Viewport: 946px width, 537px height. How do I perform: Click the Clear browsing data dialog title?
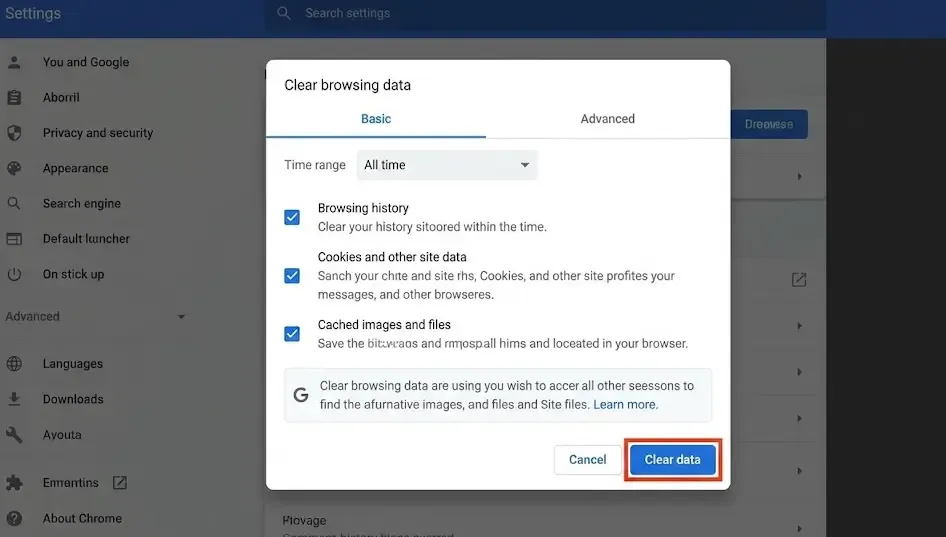(348, 85)
